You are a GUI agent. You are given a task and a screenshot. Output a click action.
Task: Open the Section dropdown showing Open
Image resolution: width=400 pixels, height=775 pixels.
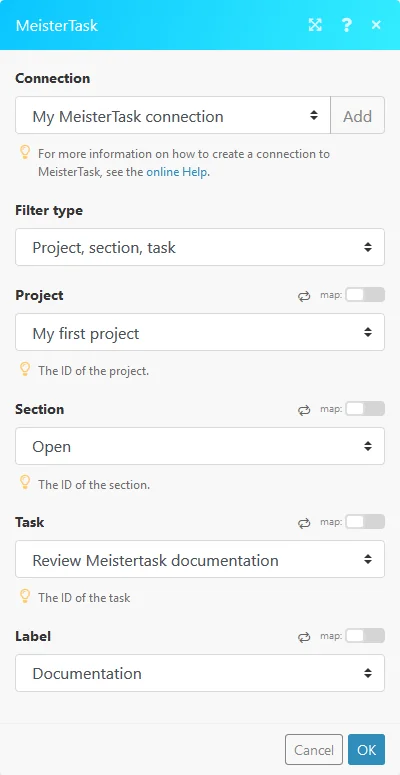tap(200, 446)
